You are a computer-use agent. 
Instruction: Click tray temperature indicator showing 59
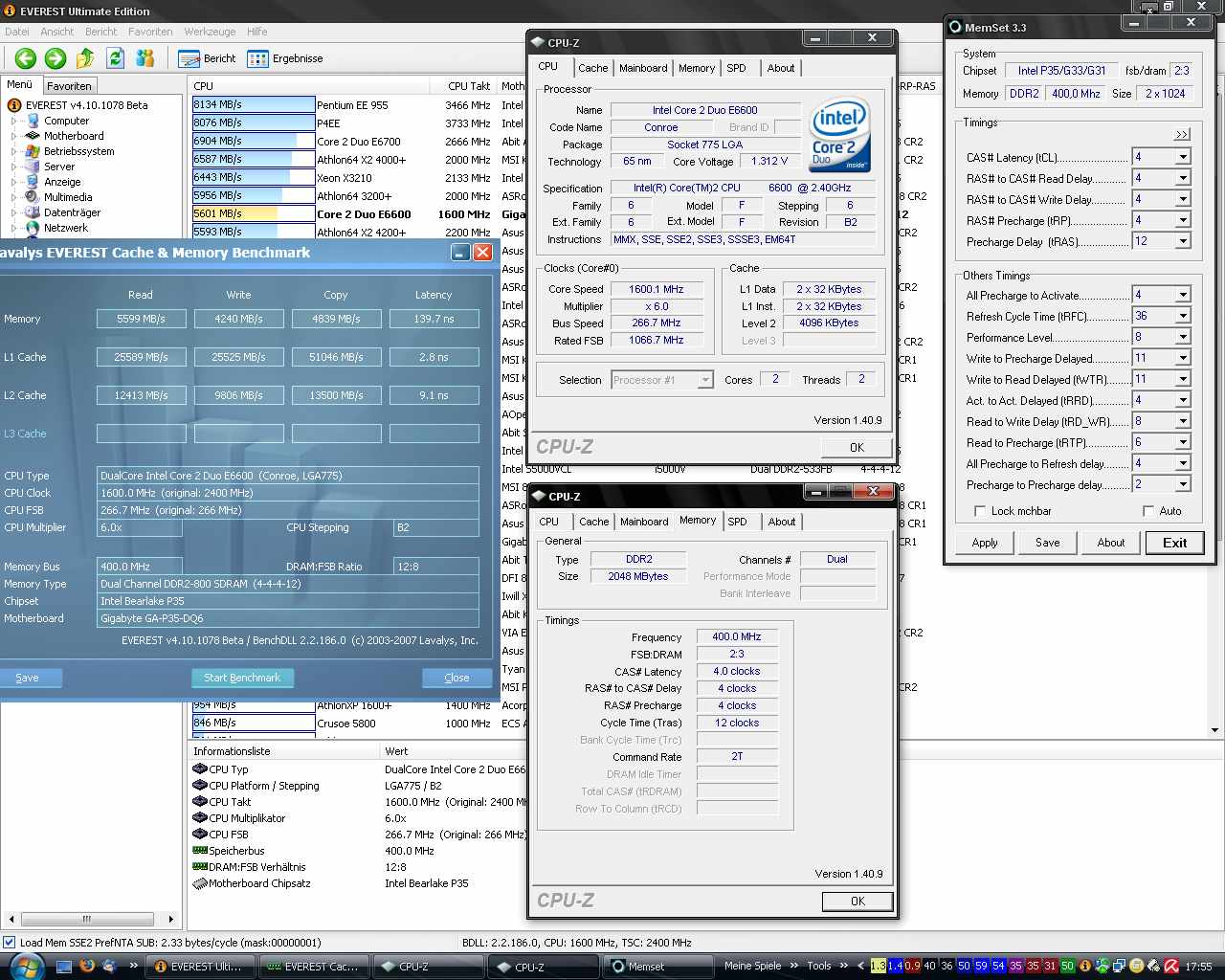tap(981, 966)
